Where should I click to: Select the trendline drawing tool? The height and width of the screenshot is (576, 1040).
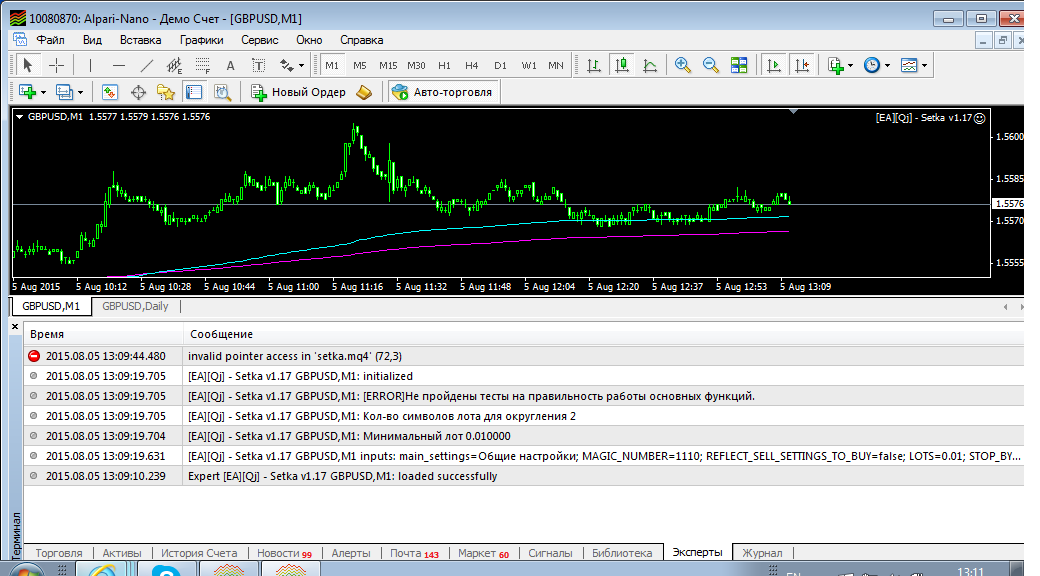(x=147, y=65)
